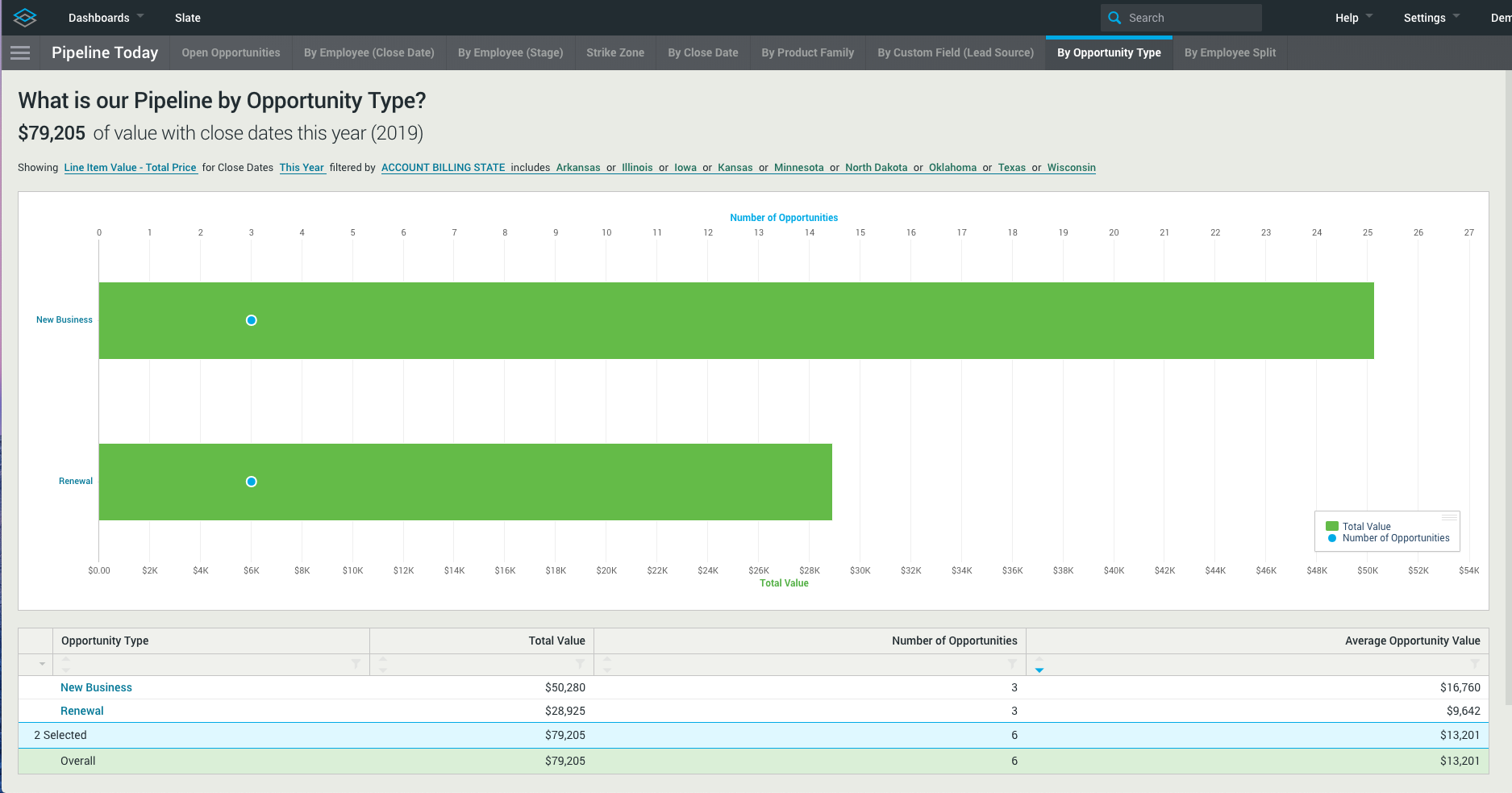Open the By Employee Split tab
The height and width of the screenshot is (793, 1512).
(1230, 52)
